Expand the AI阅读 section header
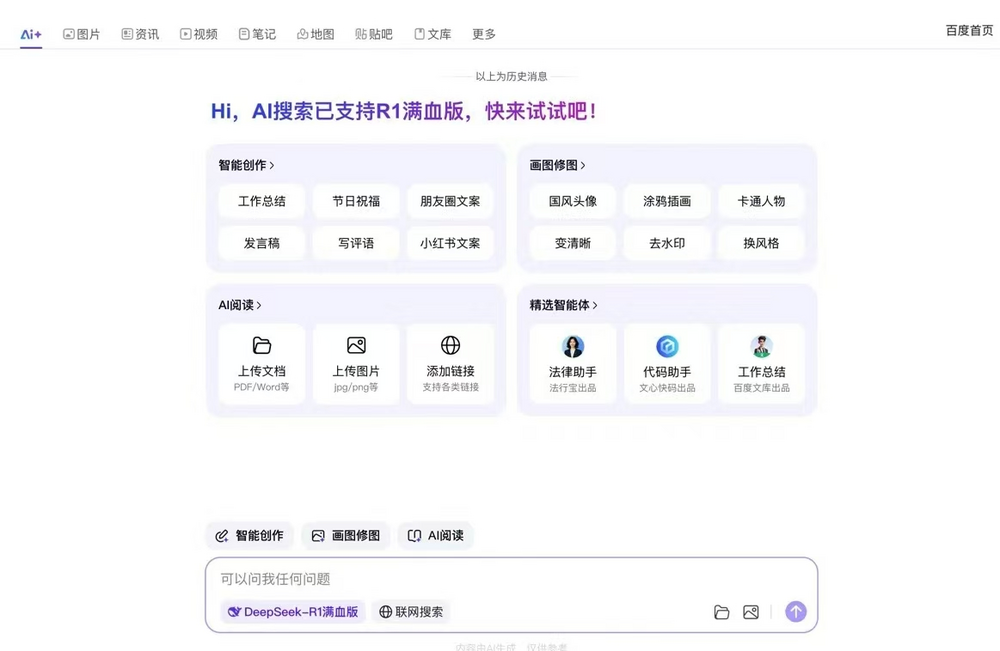The height and width of the screenshot is (651, 1000). (240, 305)
